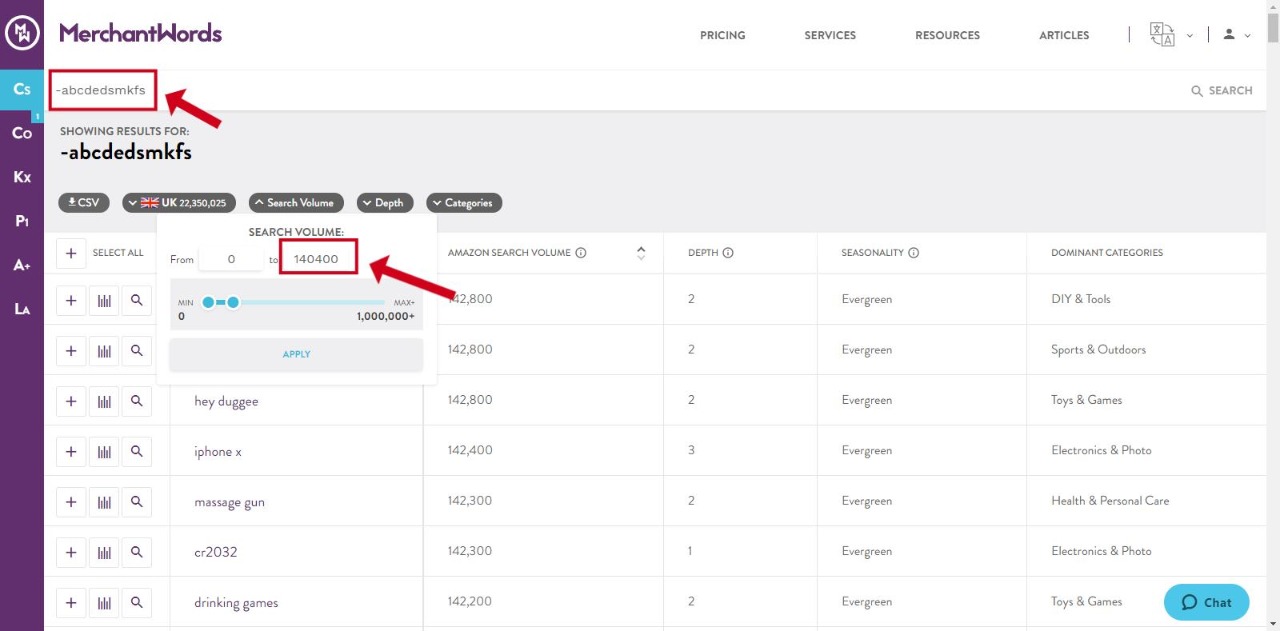The image size is (1280, 631).
Task: Expand the UK marketplace dropdown
Action: point(180,203)
